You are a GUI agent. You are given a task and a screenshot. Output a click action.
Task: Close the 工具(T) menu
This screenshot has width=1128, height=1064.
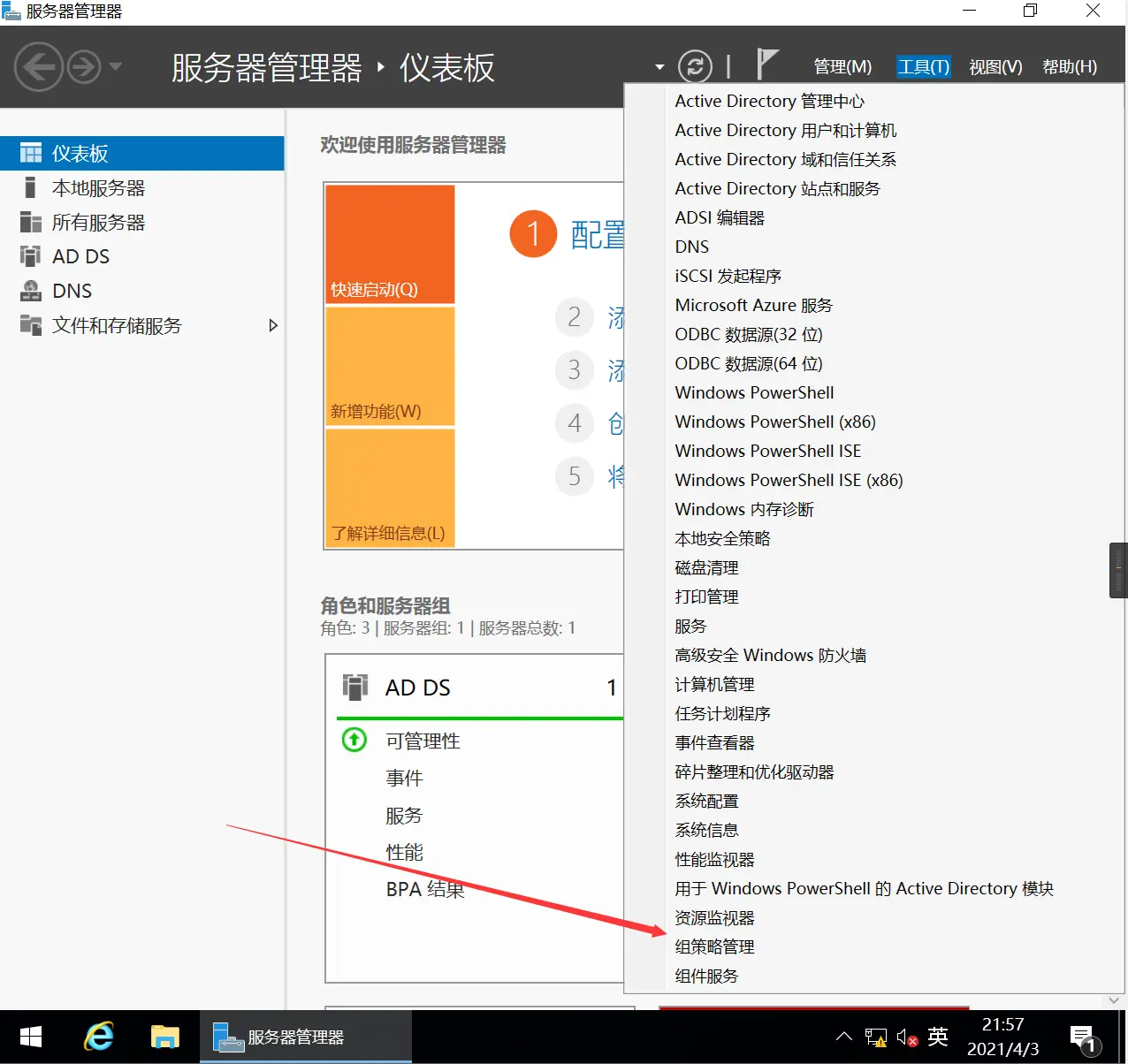pyautogui.click(x=923, y=67)
